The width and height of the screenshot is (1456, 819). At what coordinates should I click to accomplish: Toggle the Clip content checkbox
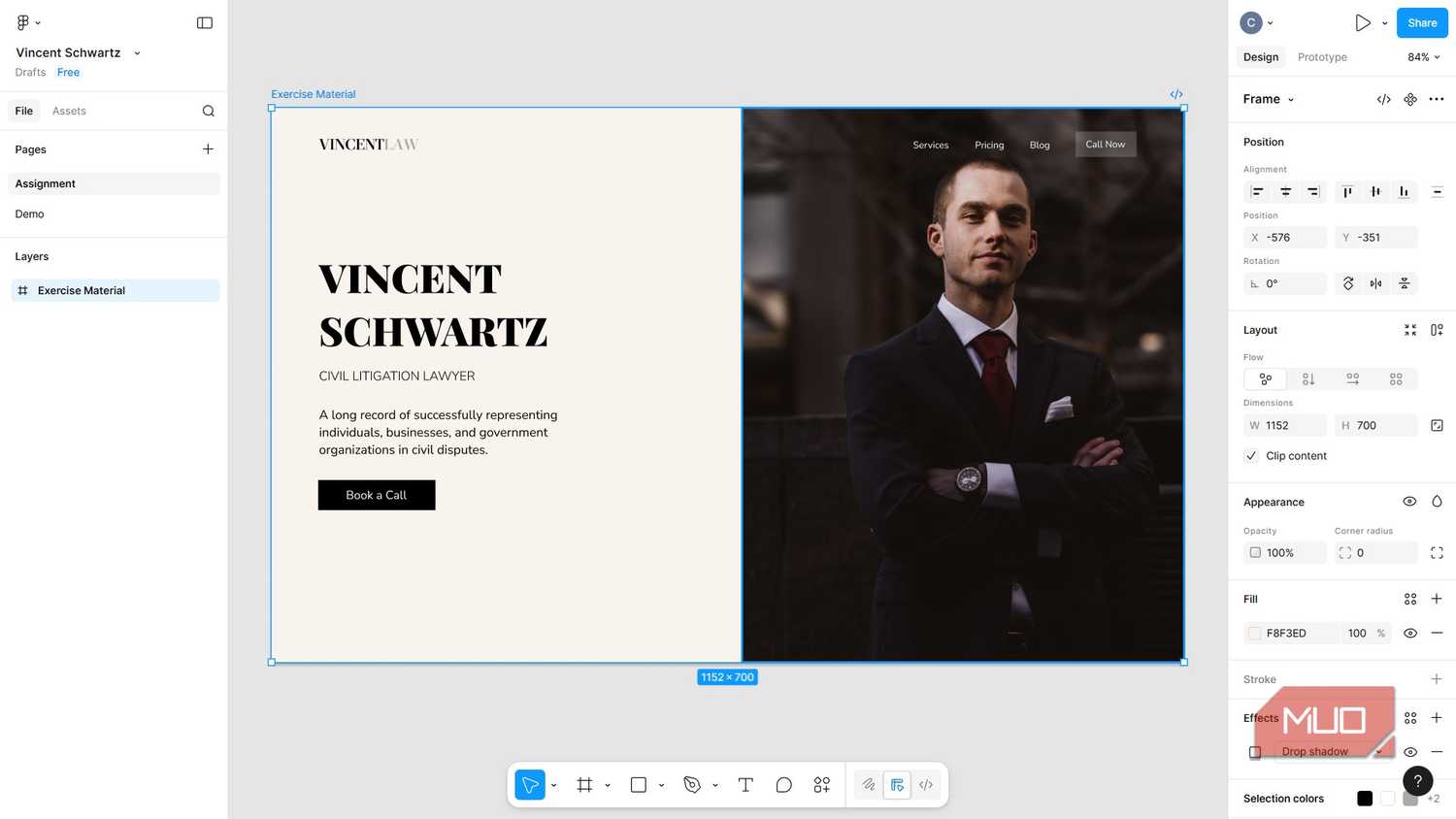[x=1251, y=456]
